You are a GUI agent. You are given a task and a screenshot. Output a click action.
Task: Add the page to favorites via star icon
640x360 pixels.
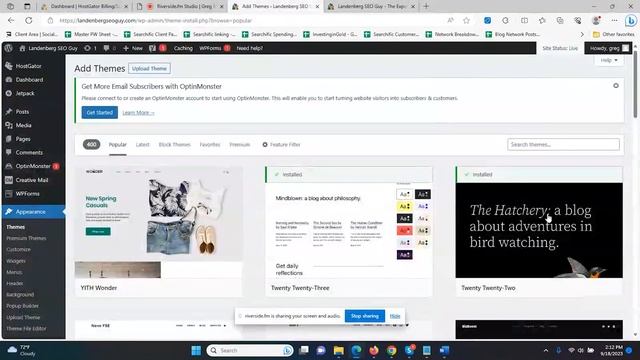(x=467, y=20)
